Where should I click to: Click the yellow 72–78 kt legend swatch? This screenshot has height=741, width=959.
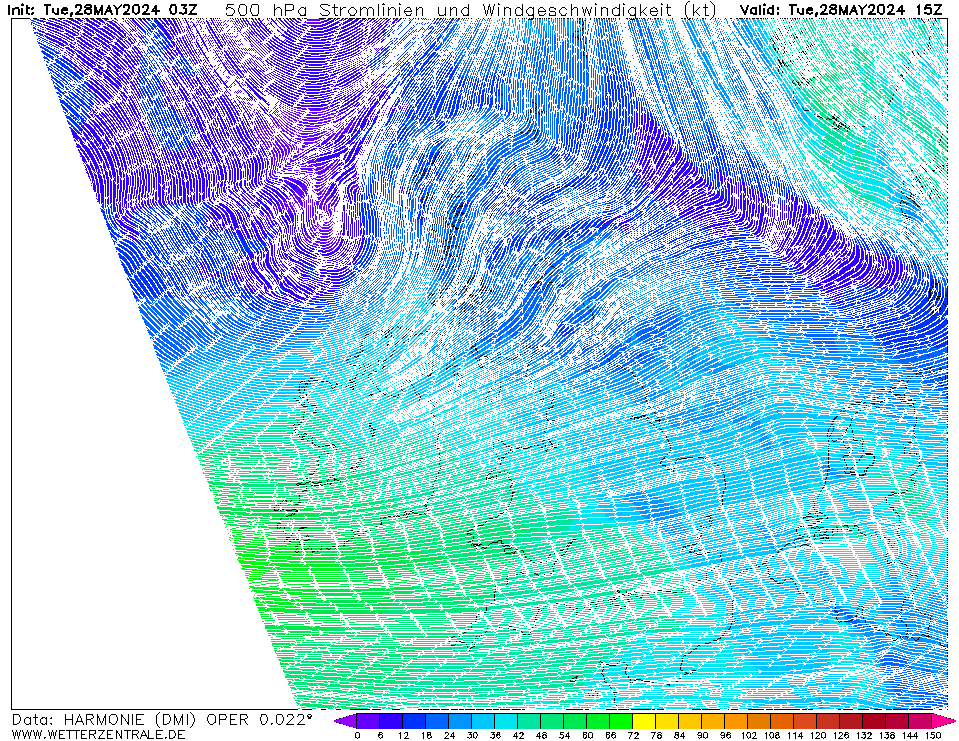[645, 721]
